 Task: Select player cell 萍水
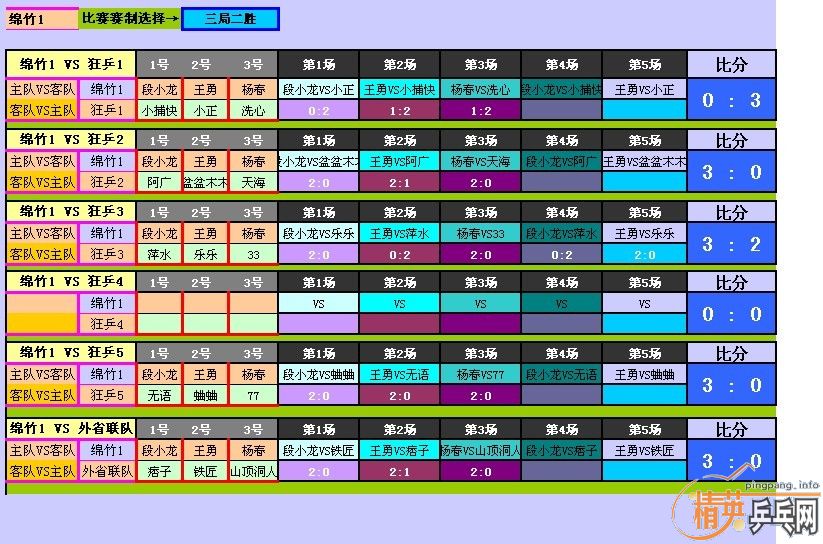160,254
